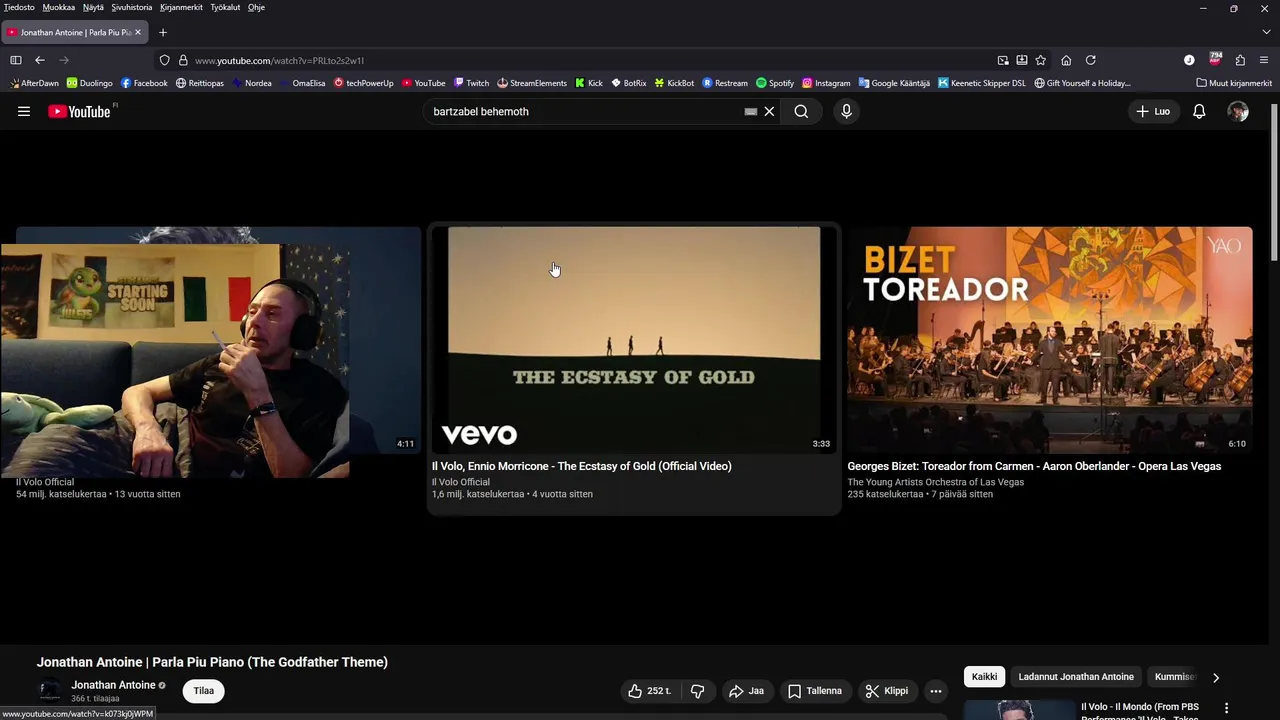Open the Instagram bookmark
The width and height of the screenshot is (1280, 720).
[826, 83]
